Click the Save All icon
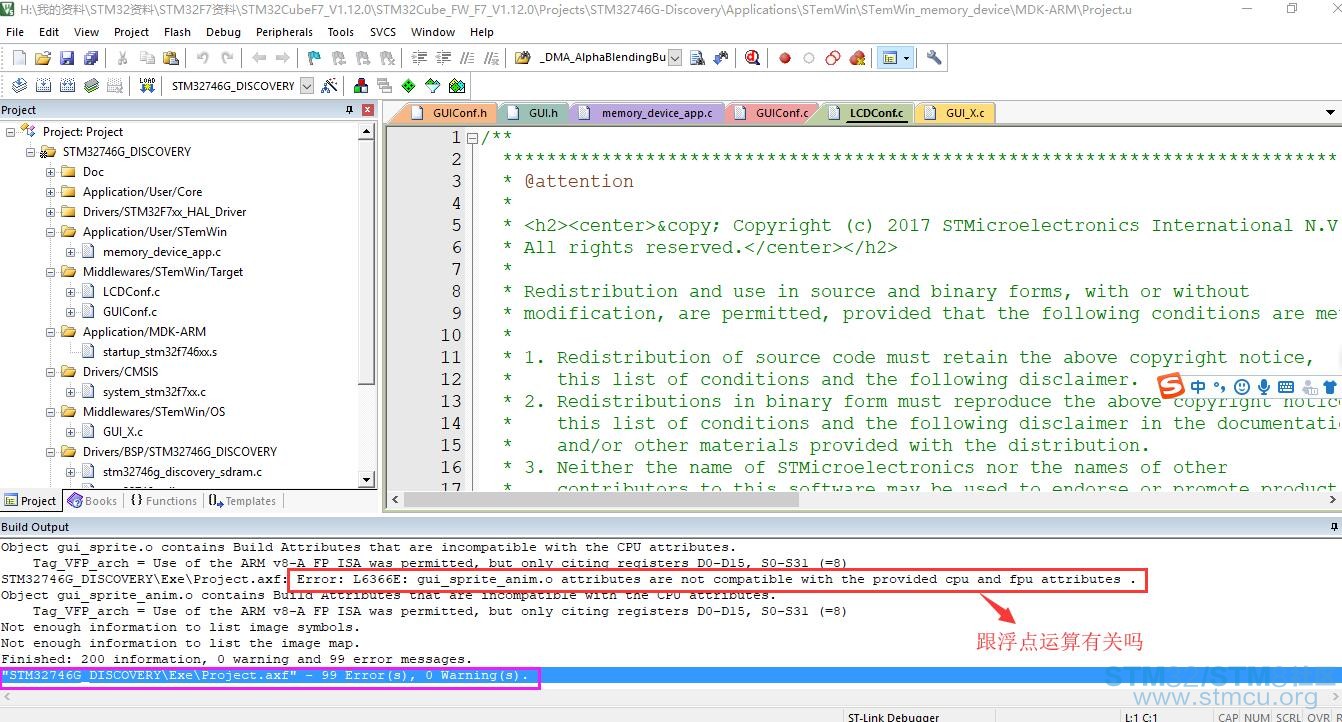The width and height of the screenshot is (1342, 722). click(x=91, y=58)
